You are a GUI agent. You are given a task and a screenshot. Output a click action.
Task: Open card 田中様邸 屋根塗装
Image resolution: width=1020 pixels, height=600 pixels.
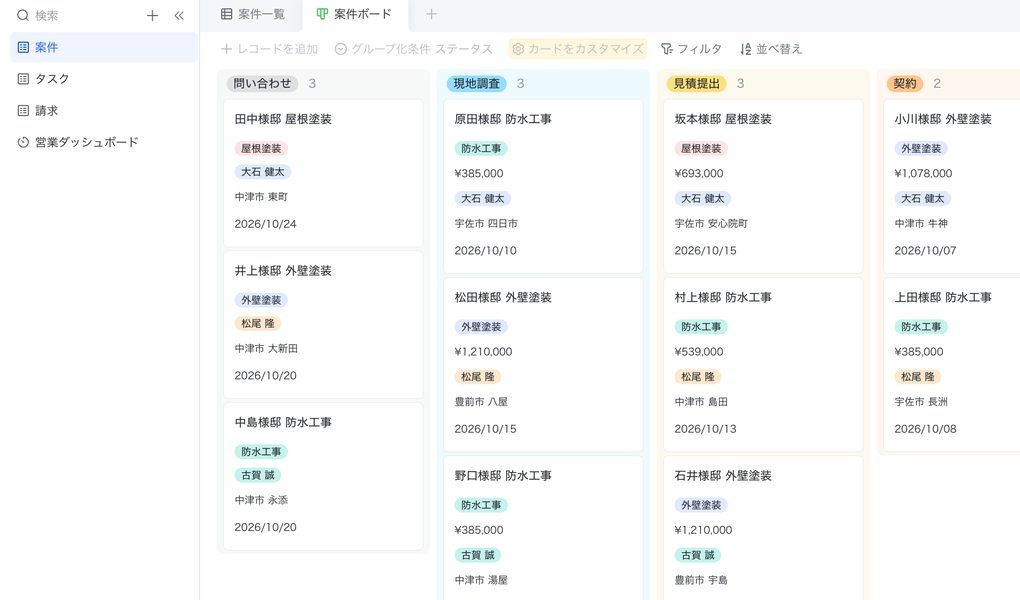click(x=323, y=173)
